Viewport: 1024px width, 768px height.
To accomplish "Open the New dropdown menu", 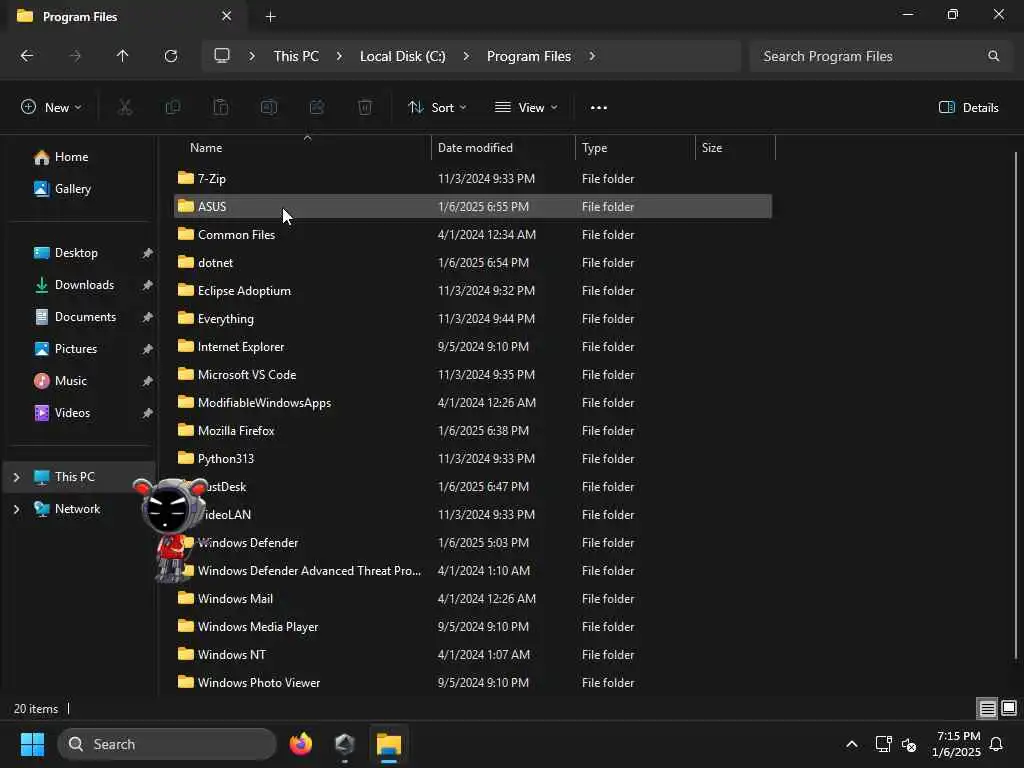I will click(x=51, y=108).
